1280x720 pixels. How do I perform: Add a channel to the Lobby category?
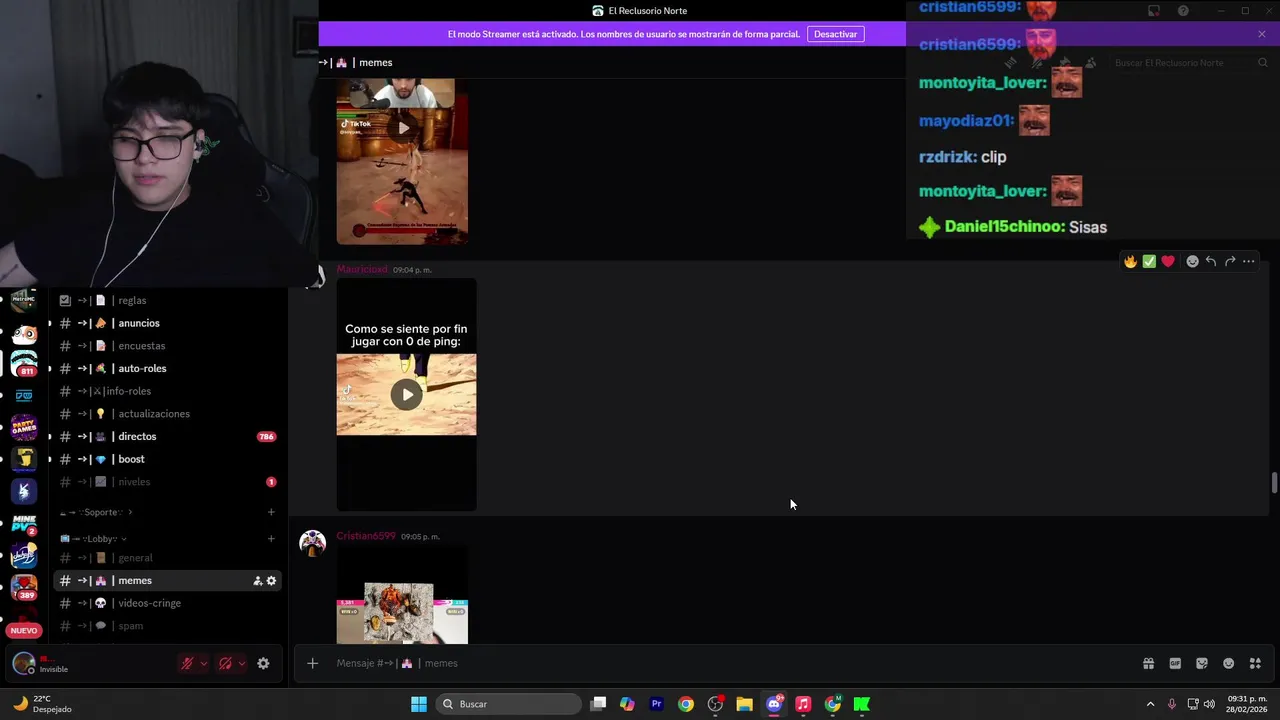(271, 539)
